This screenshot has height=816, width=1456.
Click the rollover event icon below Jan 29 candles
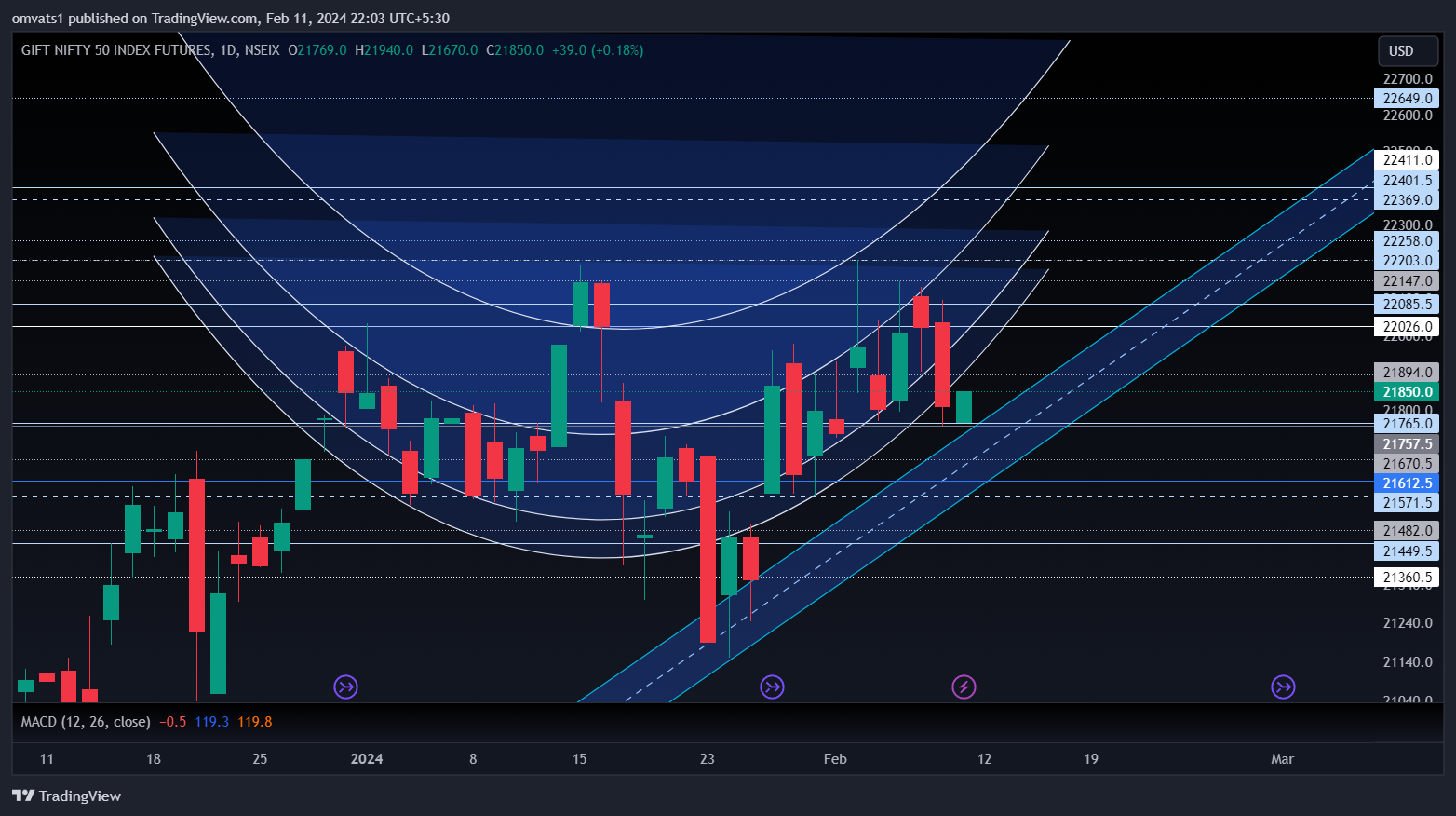tap(772, 687)
